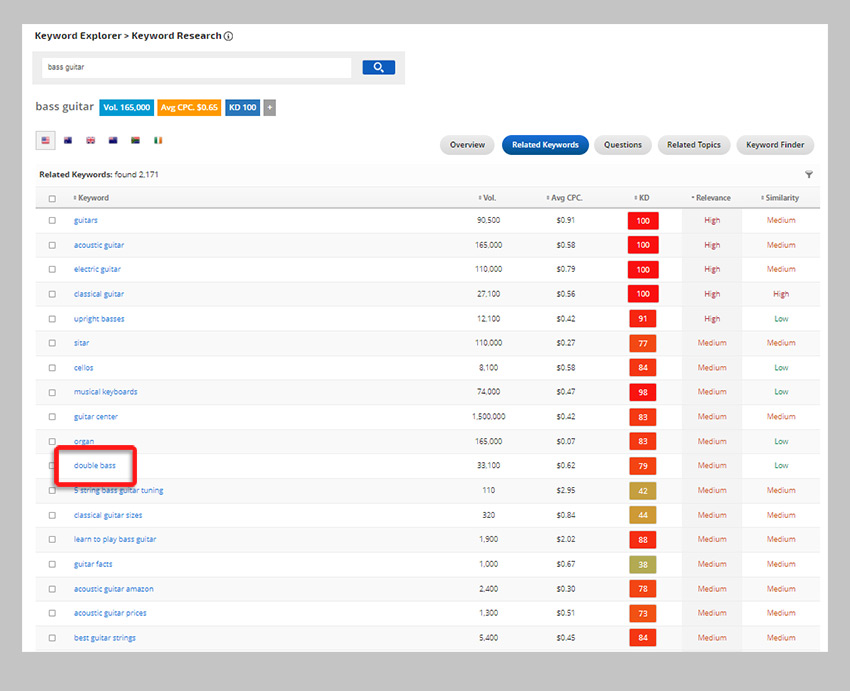Click the blue magnifier search button
Screen dimensions: 850x691
pyautogui.click(x=378, y=68)
